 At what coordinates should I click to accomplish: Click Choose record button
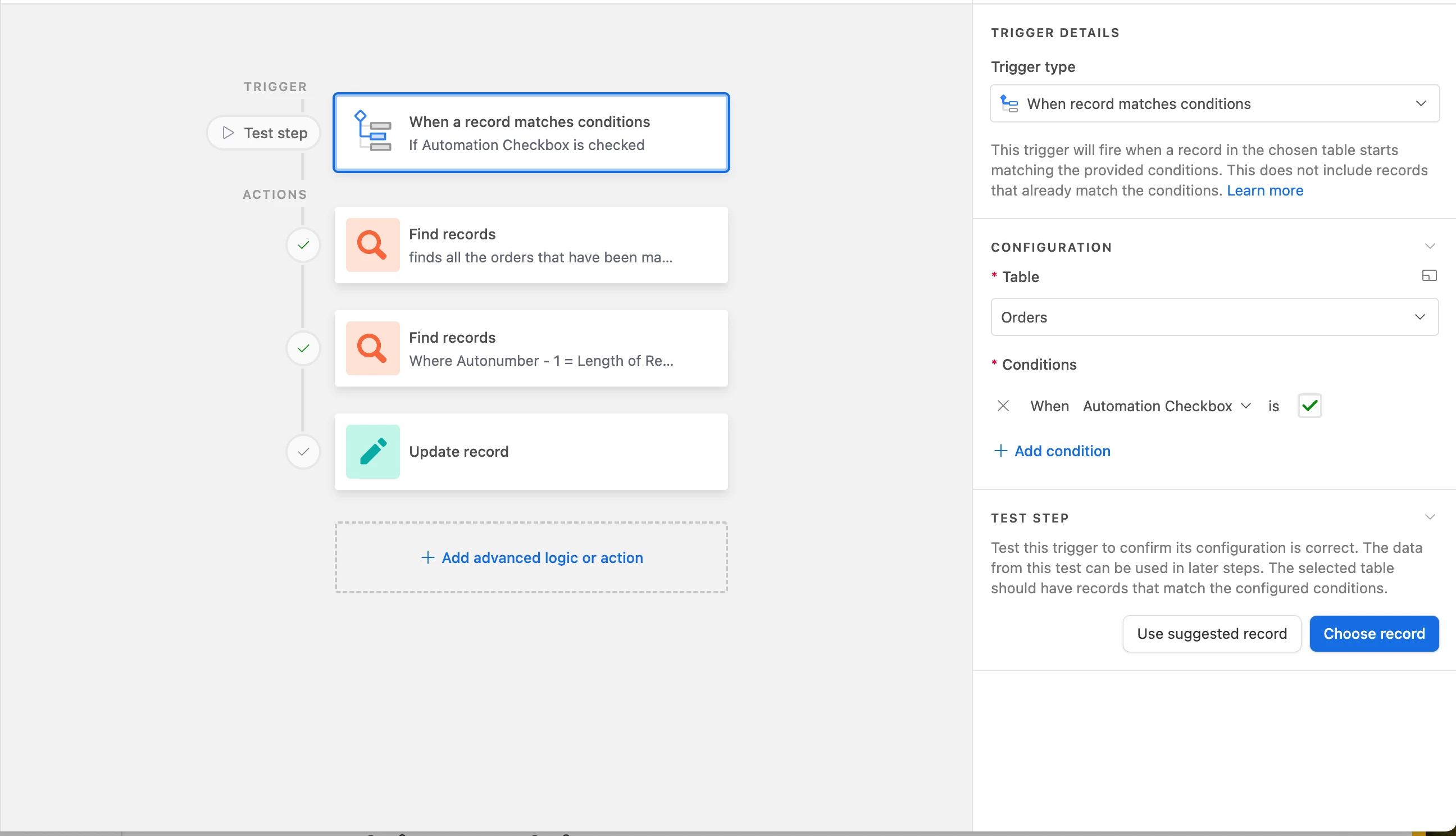[x=1373, y=634]
